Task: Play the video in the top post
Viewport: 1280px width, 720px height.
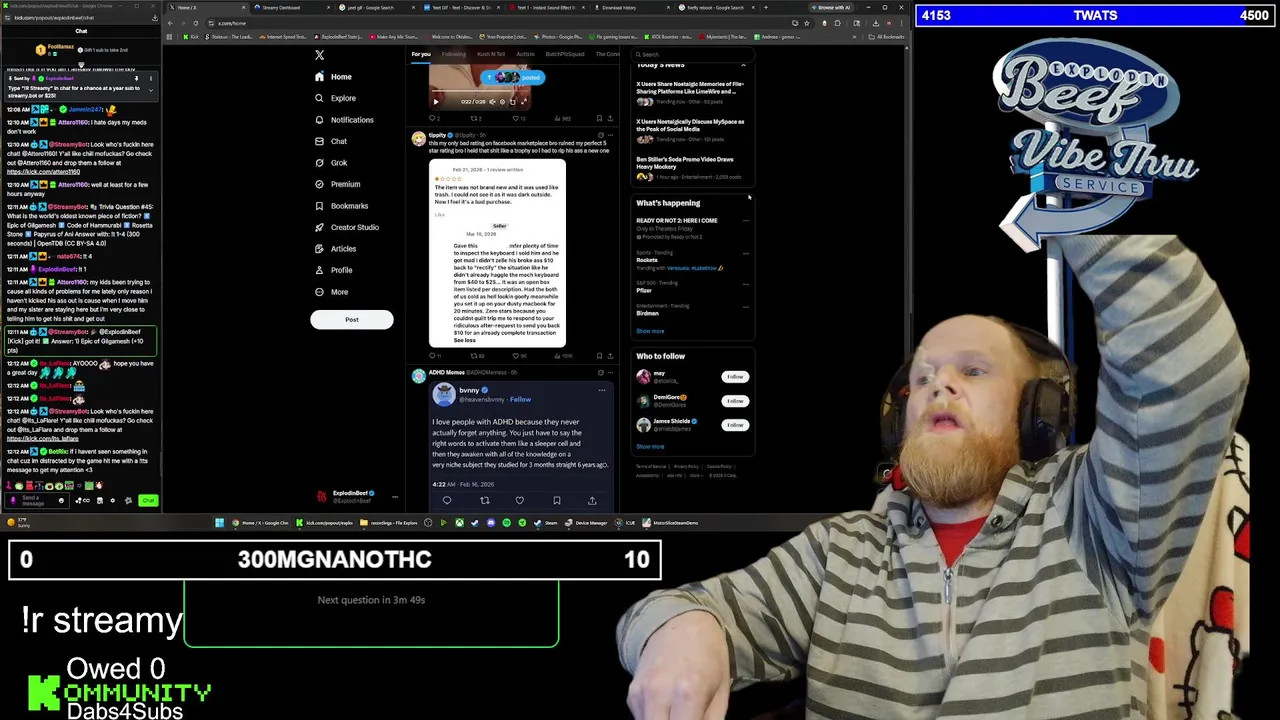Action: click(435, 102)
